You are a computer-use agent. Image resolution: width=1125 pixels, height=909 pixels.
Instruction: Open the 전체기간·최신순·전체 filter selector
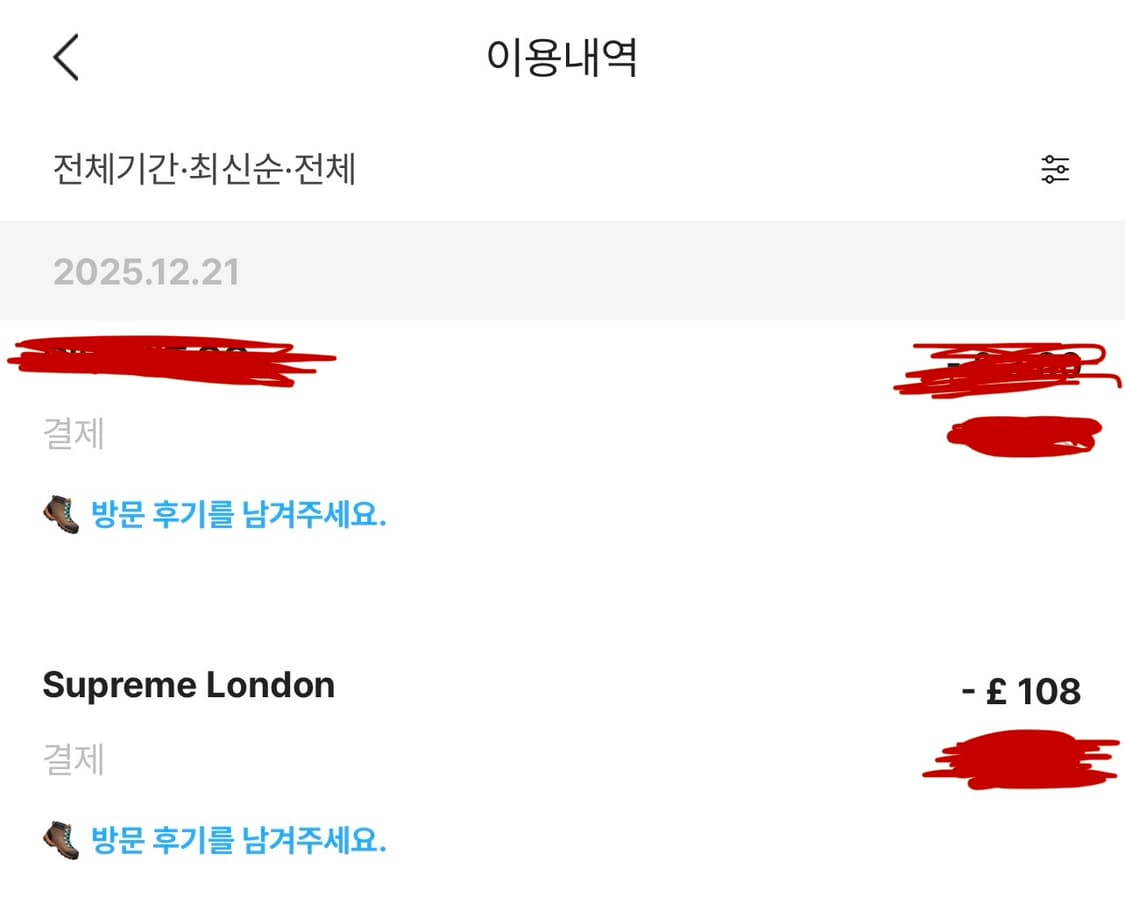click(x=205, y=170)
